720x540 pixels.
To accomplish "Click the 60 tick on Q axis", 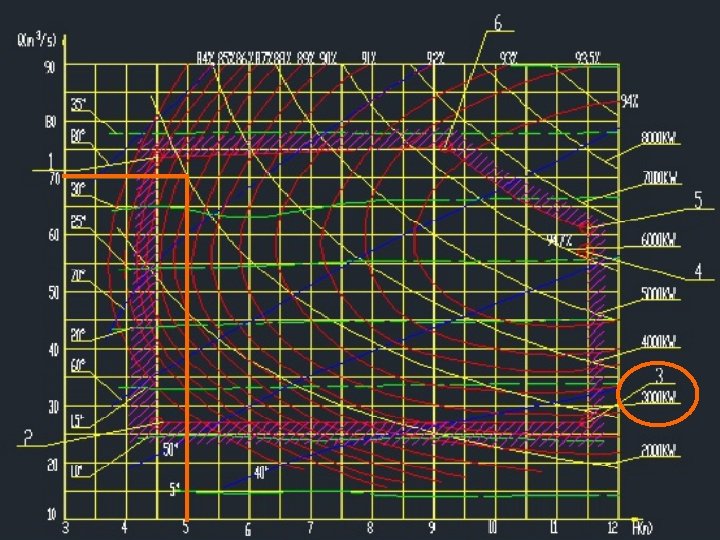I will tap(53, 235).
